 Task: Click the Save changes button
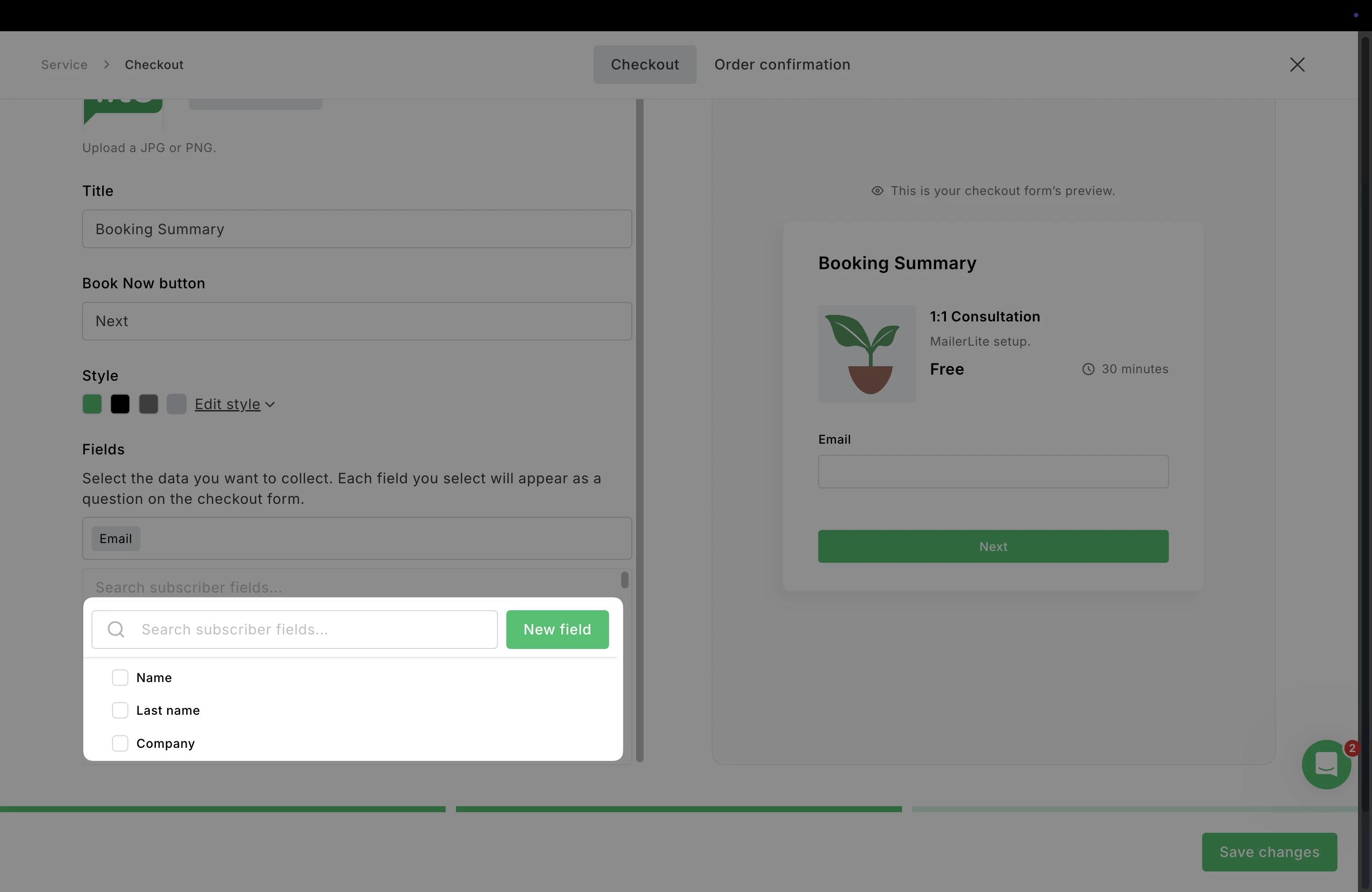(1269, 852)
